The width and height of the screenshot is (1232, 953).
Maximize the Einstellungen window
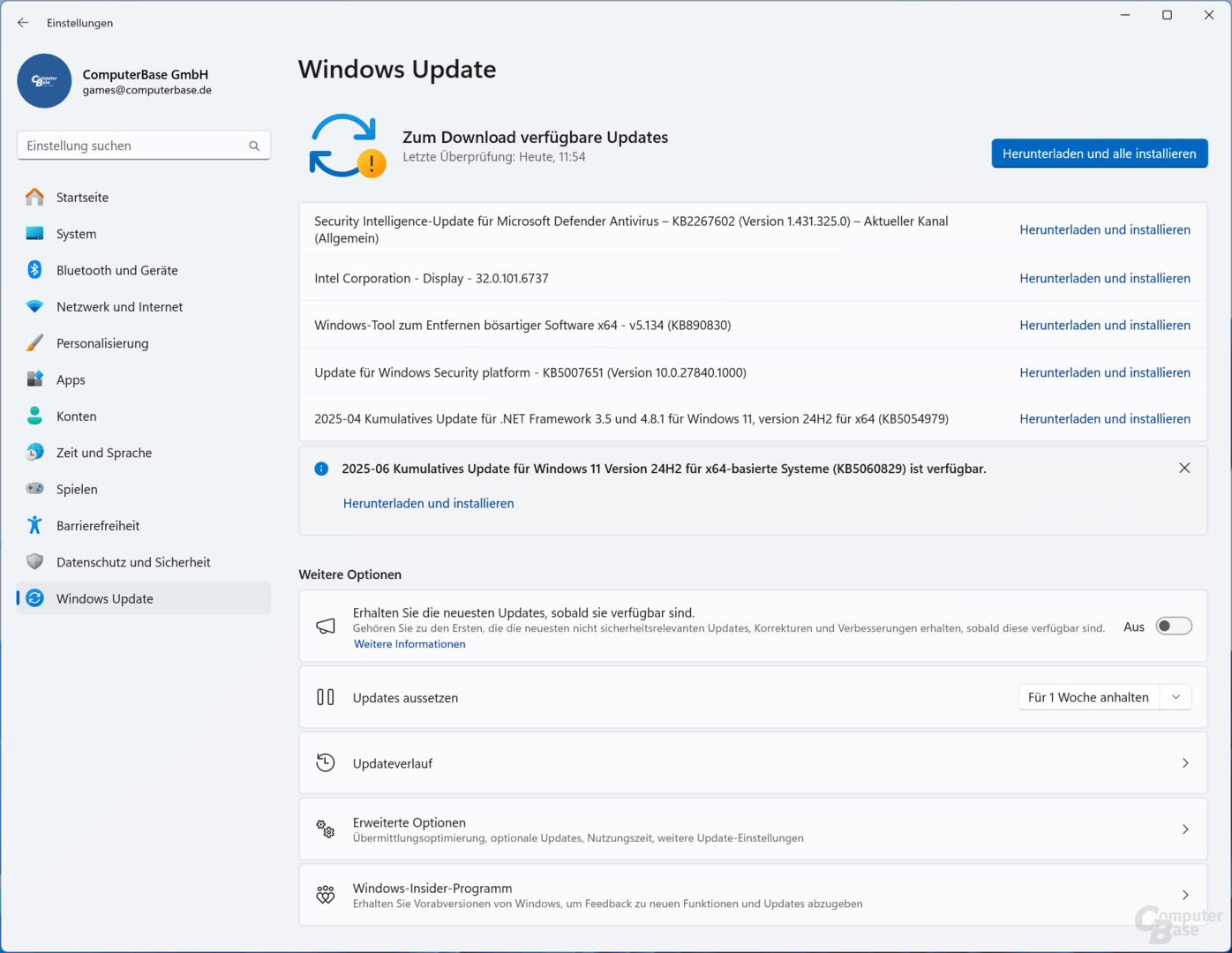click(1167, 15)
